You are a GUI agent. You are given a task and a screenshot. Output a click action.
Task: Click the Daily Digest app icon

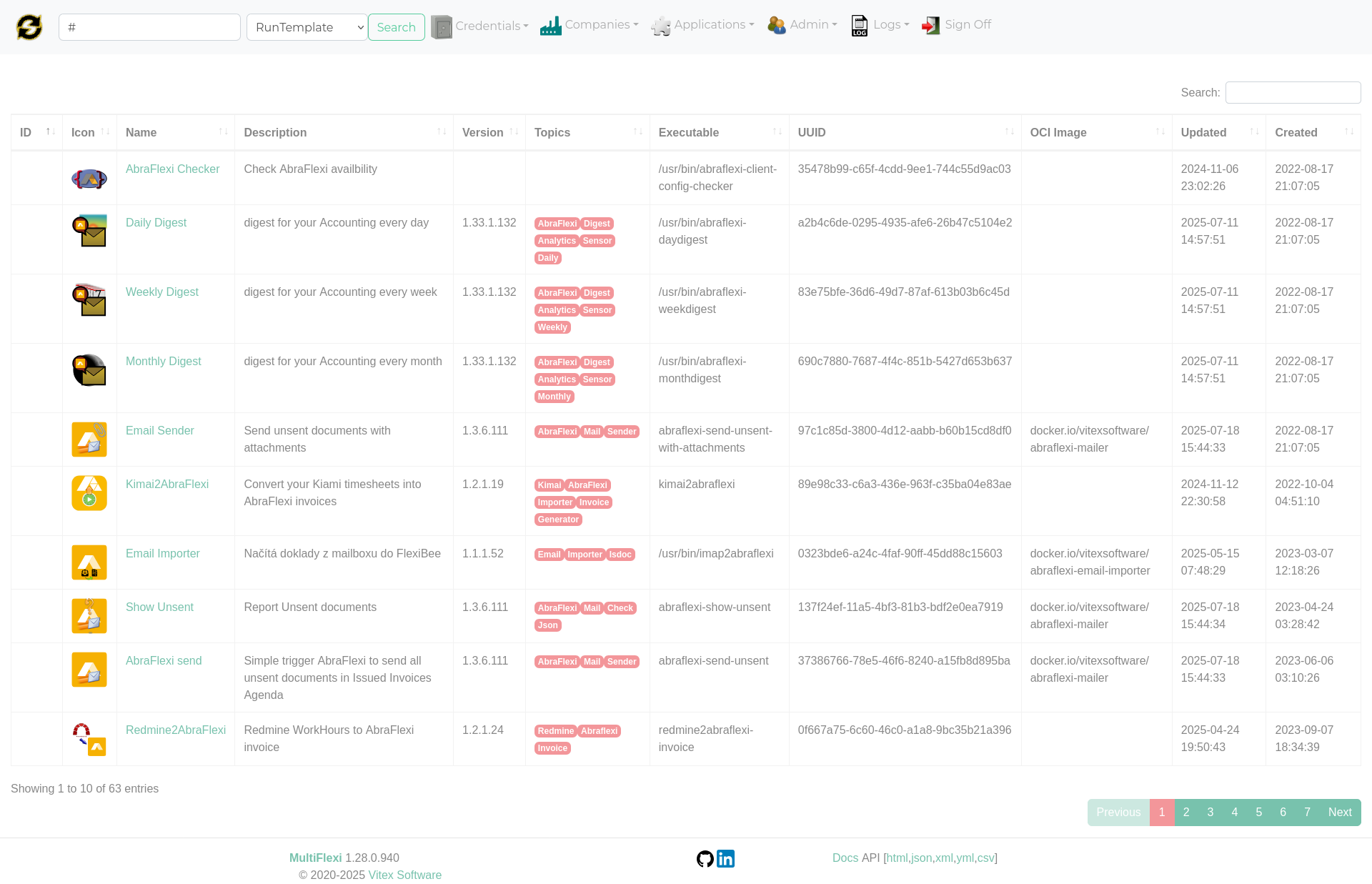click(x=89, y=231)
